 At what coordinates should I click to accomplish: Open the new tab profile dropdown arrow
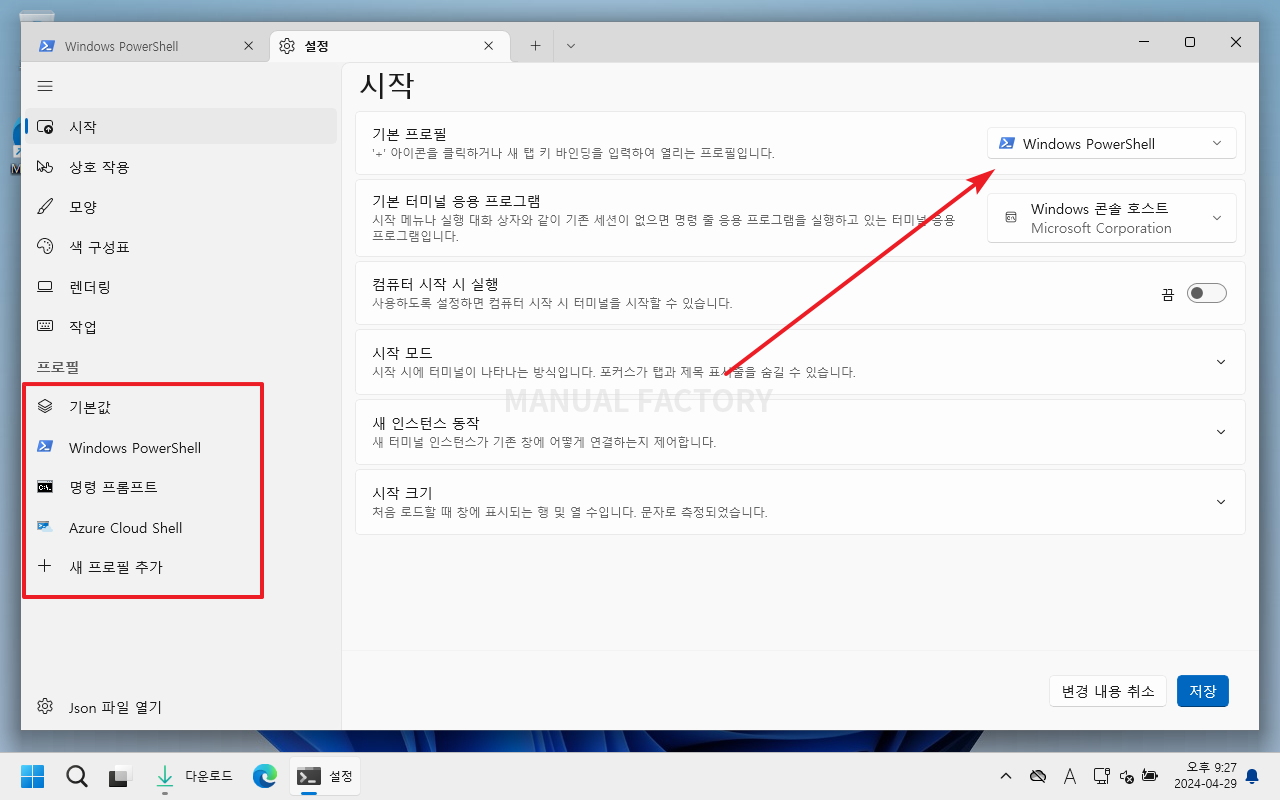click(x=570, y=46)
